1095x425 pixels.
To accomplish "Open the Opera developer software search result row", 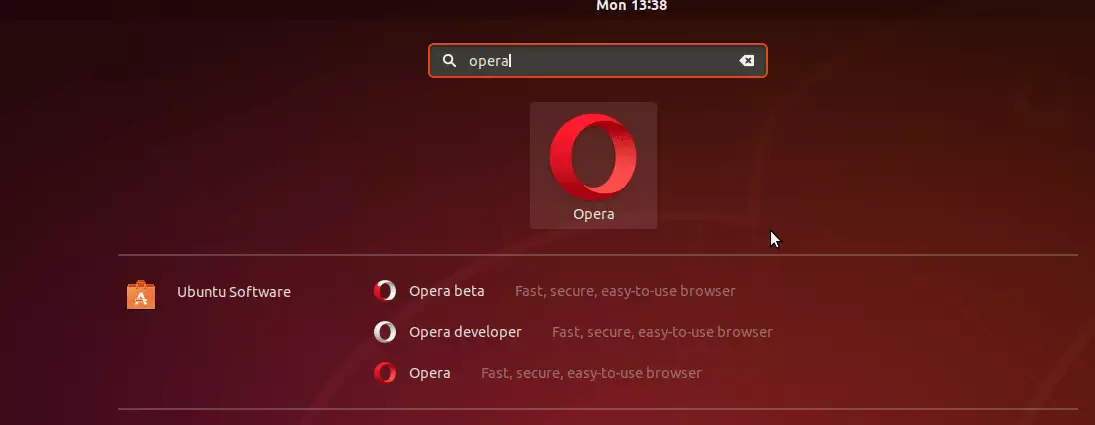I will pyautogui.click(x=573, y=332).
